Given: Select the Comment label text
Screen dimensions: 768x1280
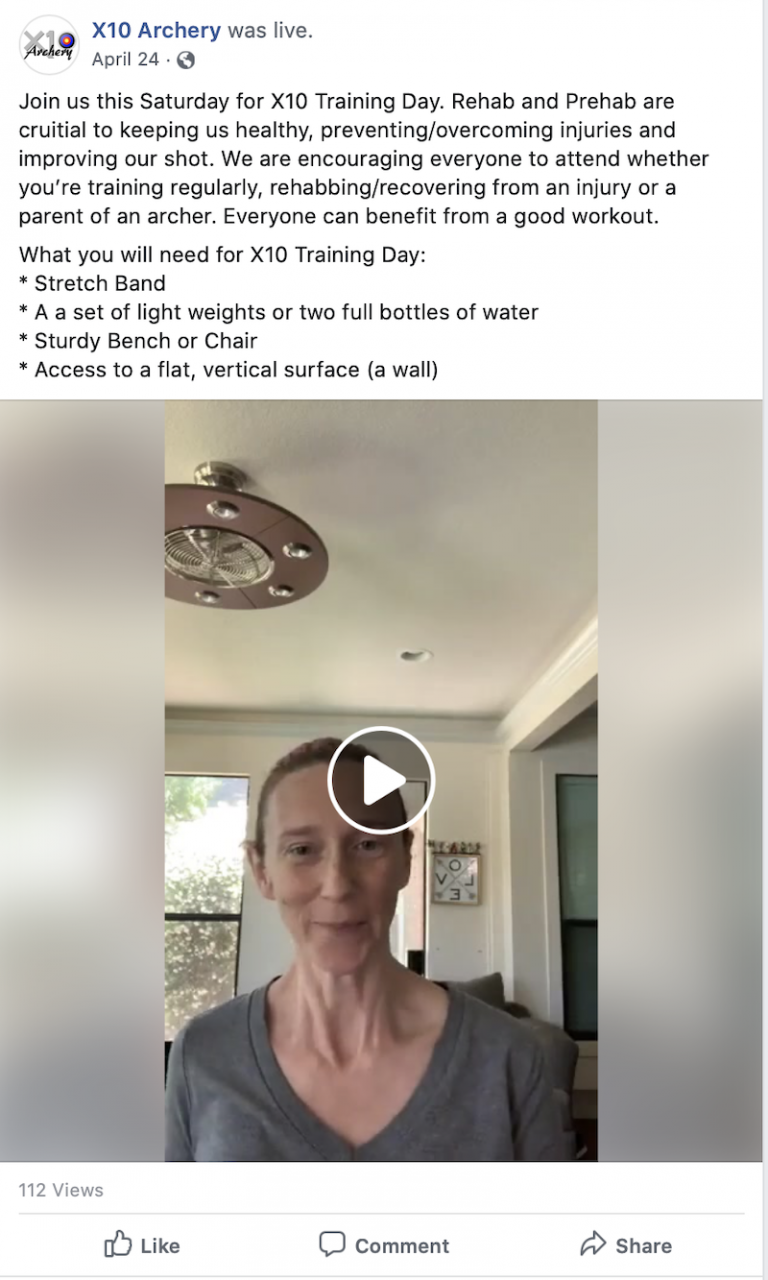Looking at the screenshot, I should click(x=402, y=1246).
